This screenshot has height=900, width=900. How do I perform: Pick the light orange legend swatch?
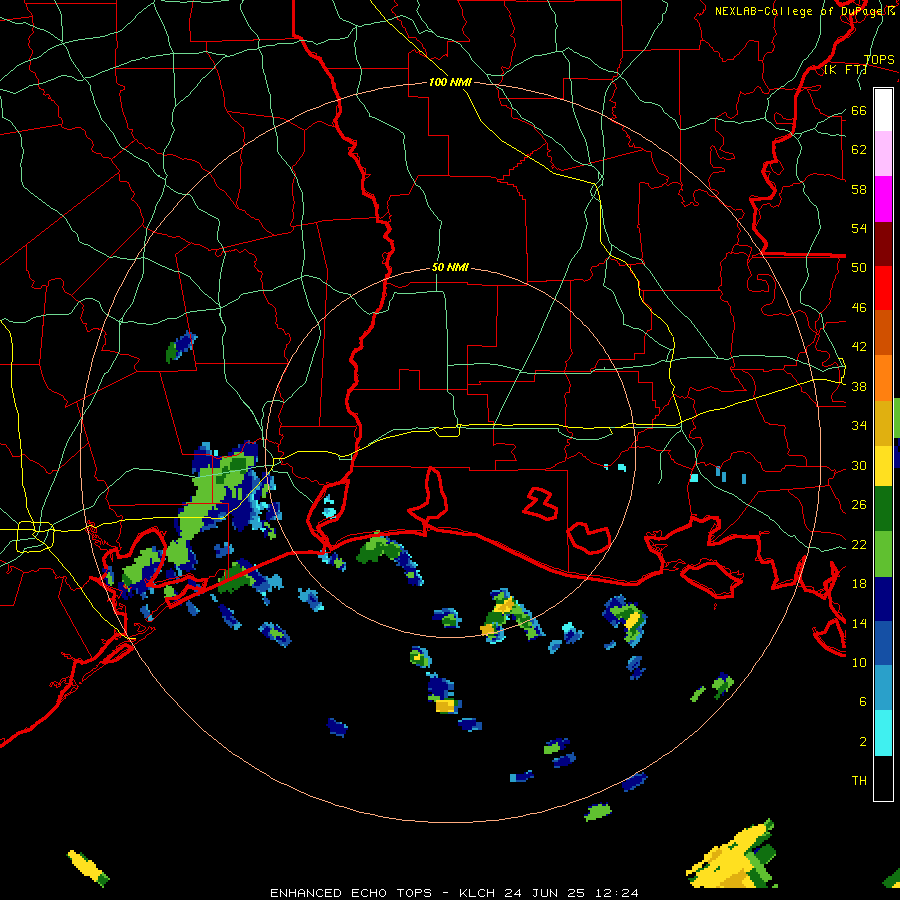tap(883, 377)
